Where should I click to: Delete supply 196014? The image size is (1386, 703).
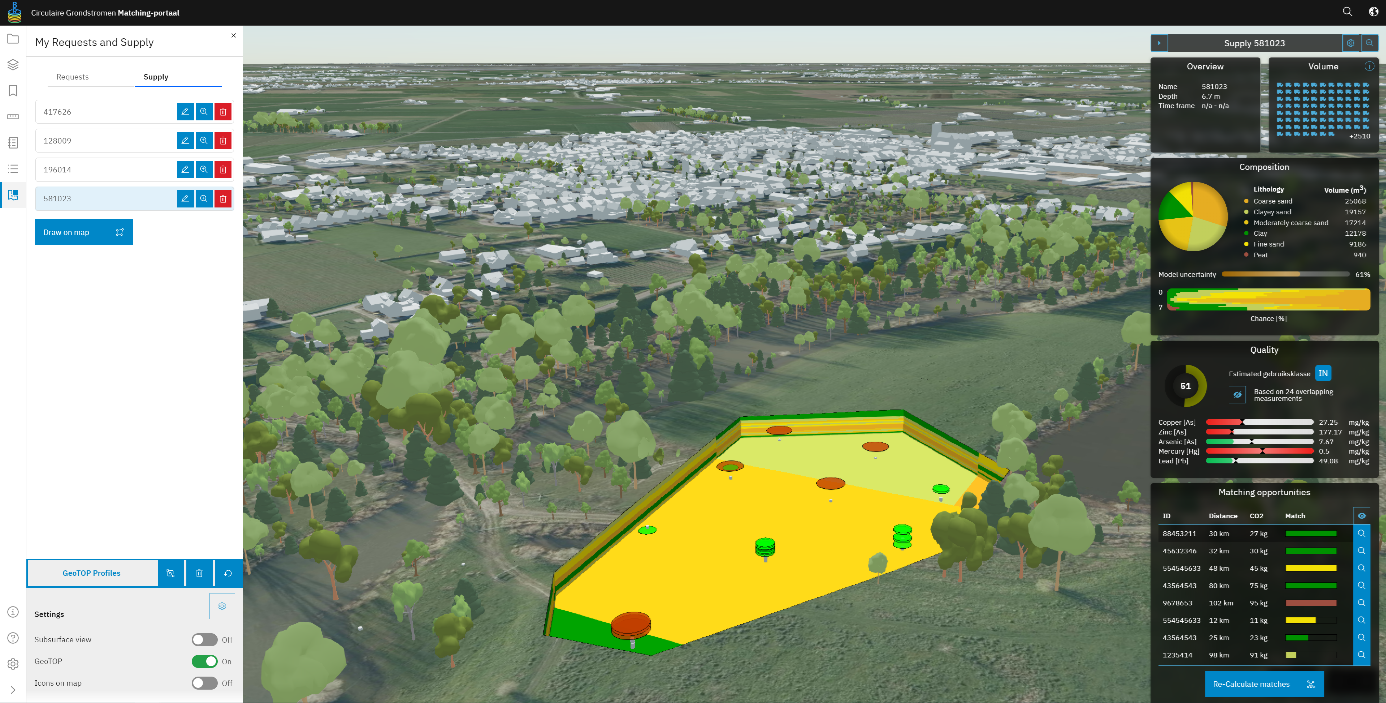pyautogui.click(x=223, y=170)
